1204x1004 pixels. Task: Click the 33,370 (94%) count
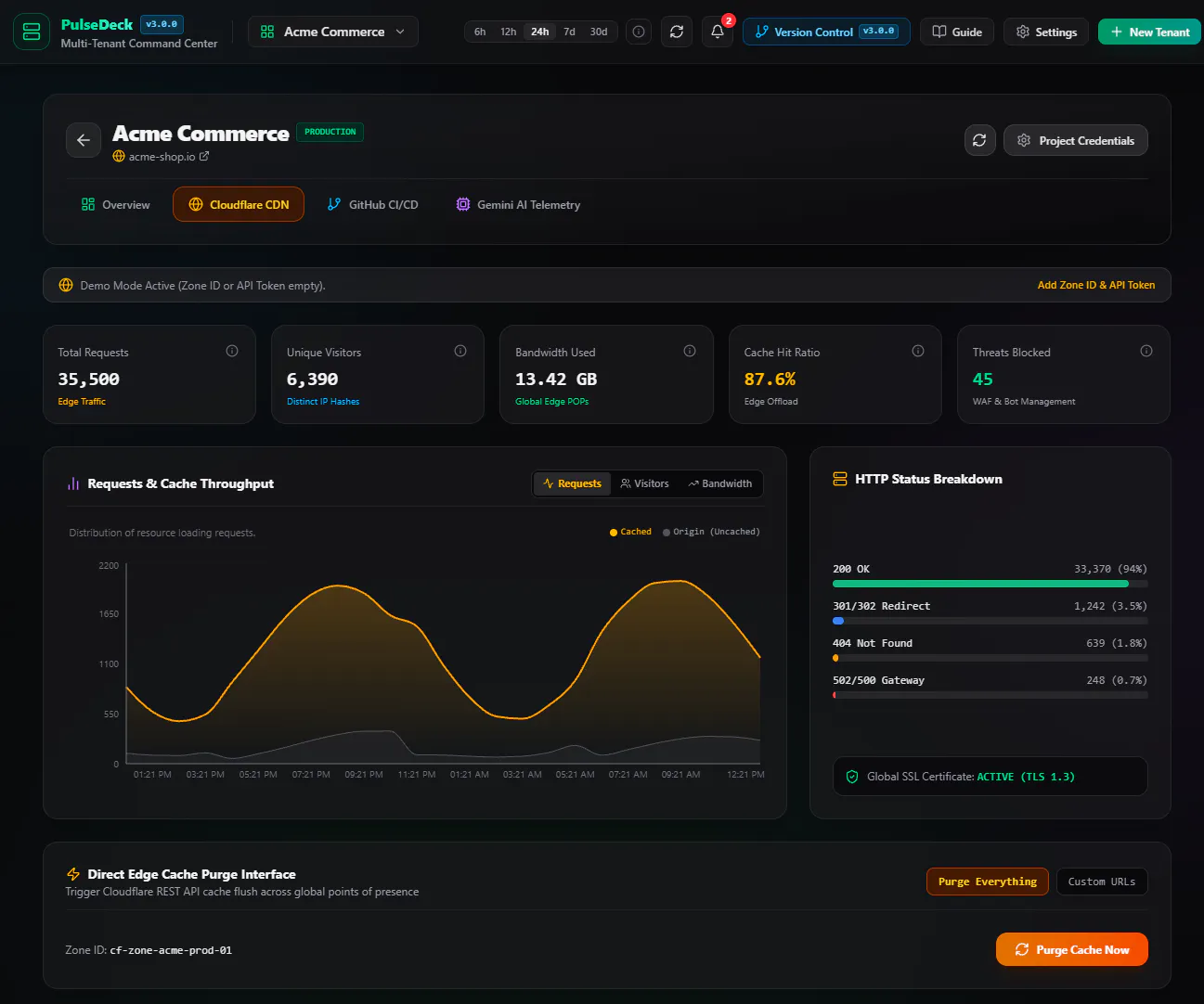pyautogui.click(x=1110, y=569)
